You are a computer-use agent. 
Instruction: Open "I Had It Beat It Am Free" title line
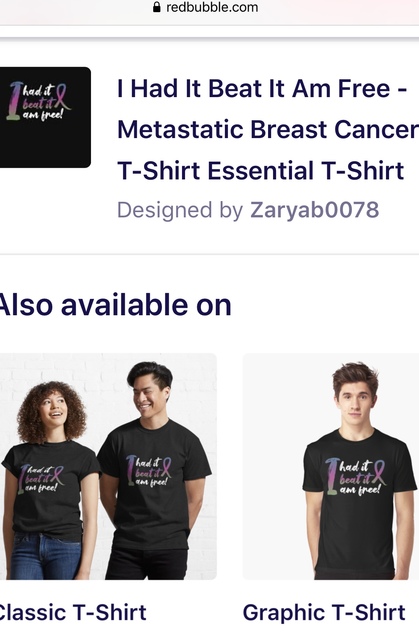coord(262,88)
